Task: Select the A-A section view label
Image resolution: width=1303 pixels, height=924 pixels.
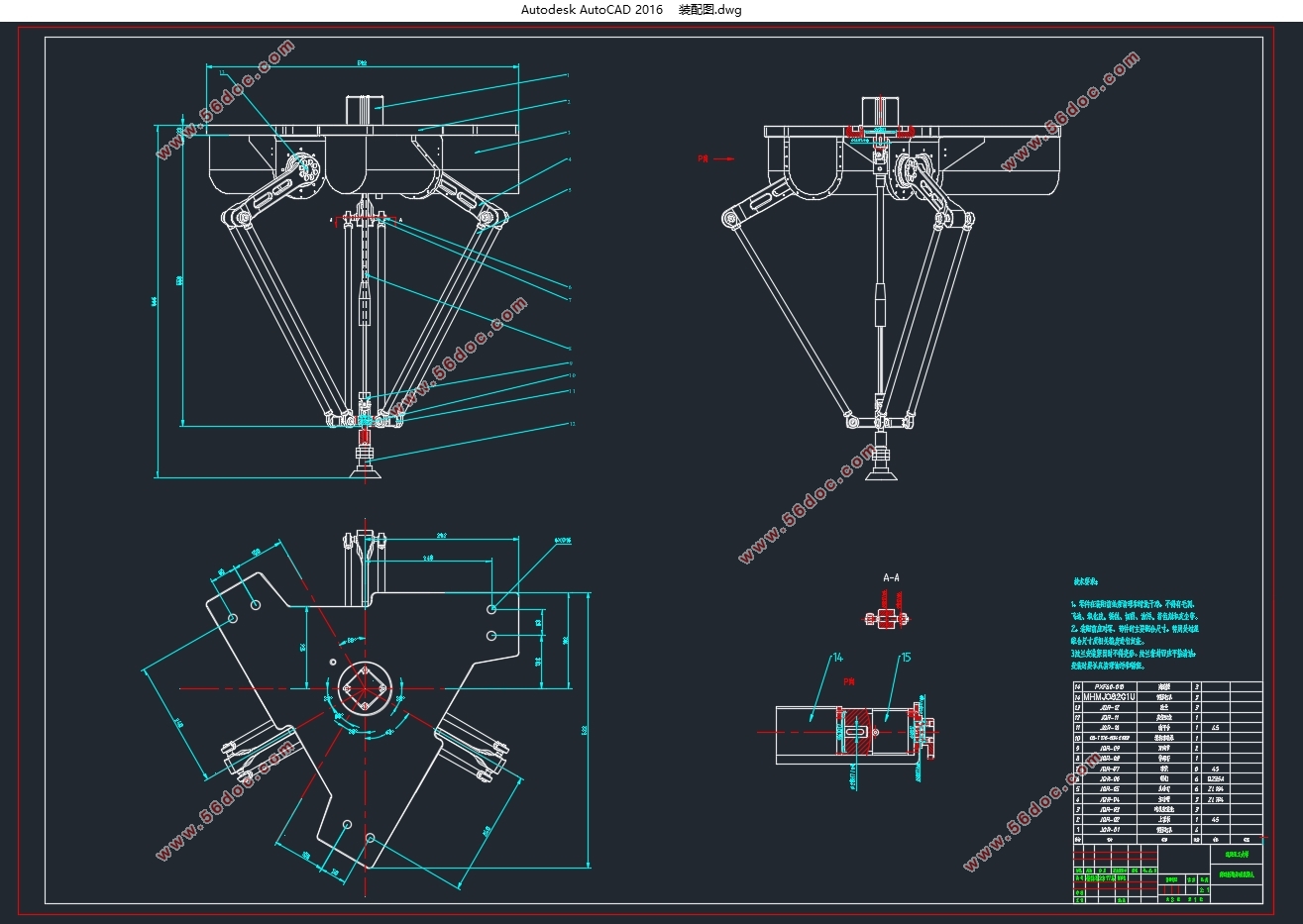Action: (x=891, y=577)
